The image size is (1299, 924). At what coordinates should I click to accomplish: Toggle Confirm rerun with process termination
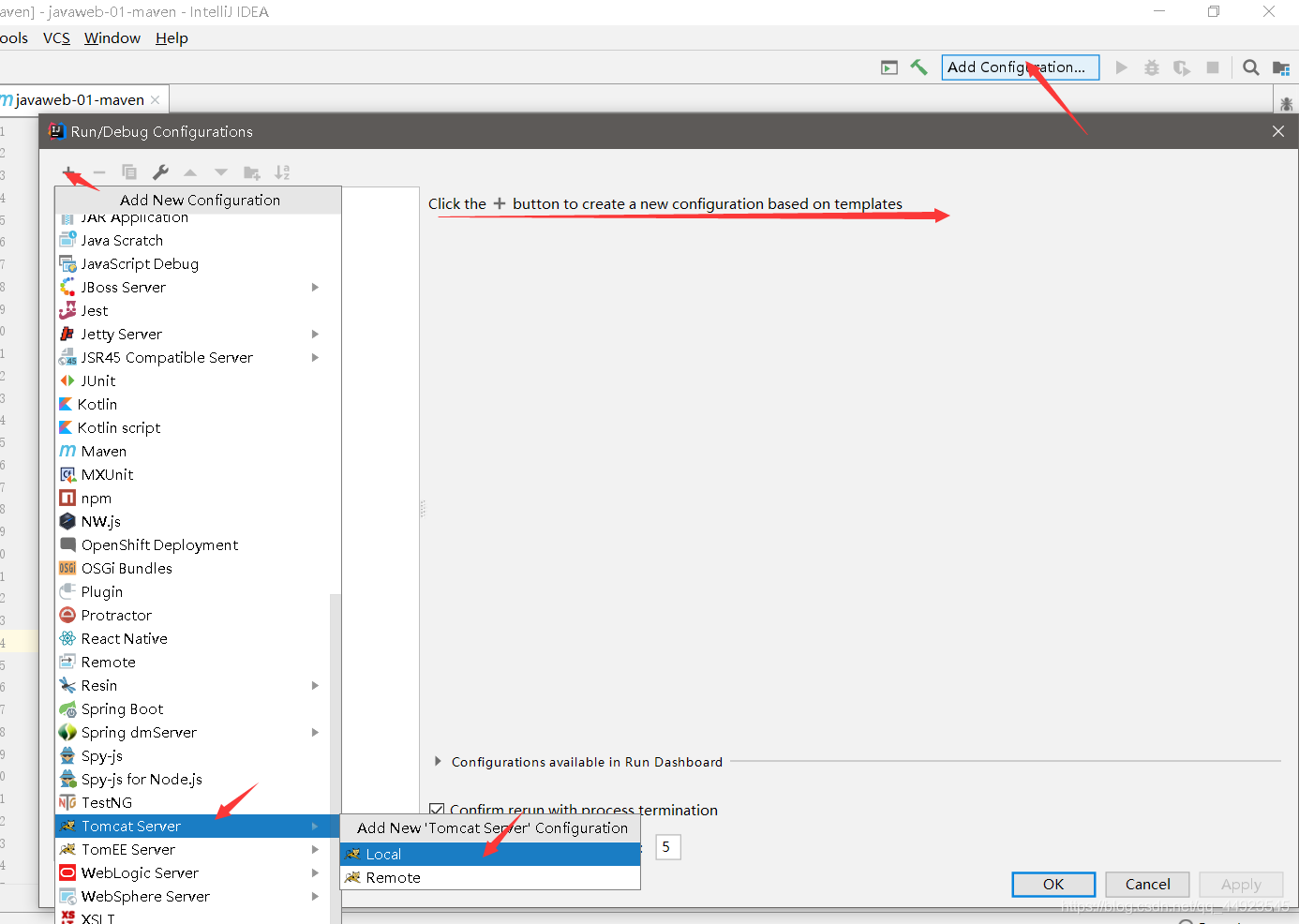click(437, 809)
